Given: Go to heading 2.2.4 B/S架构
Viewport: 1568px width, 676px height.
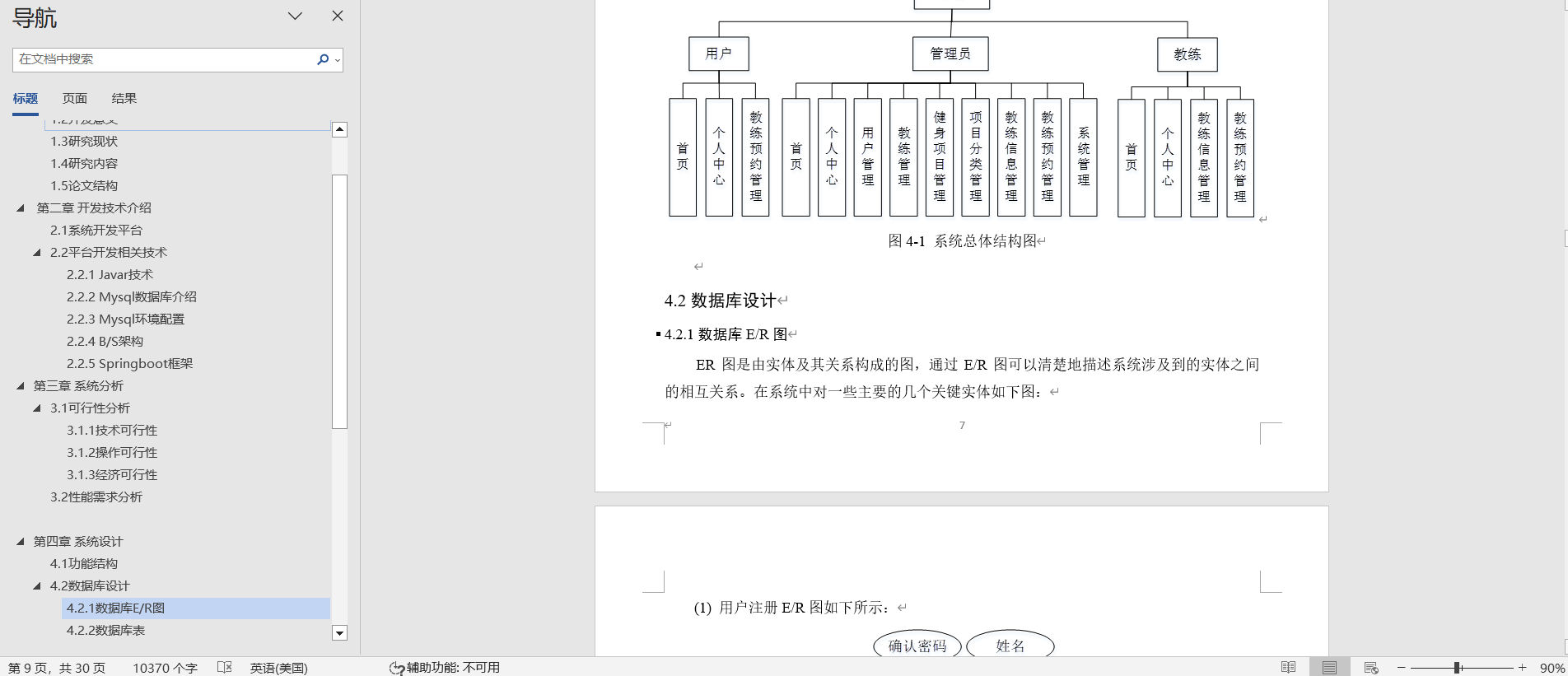Looking at the screenshot, I should (105, 342).
